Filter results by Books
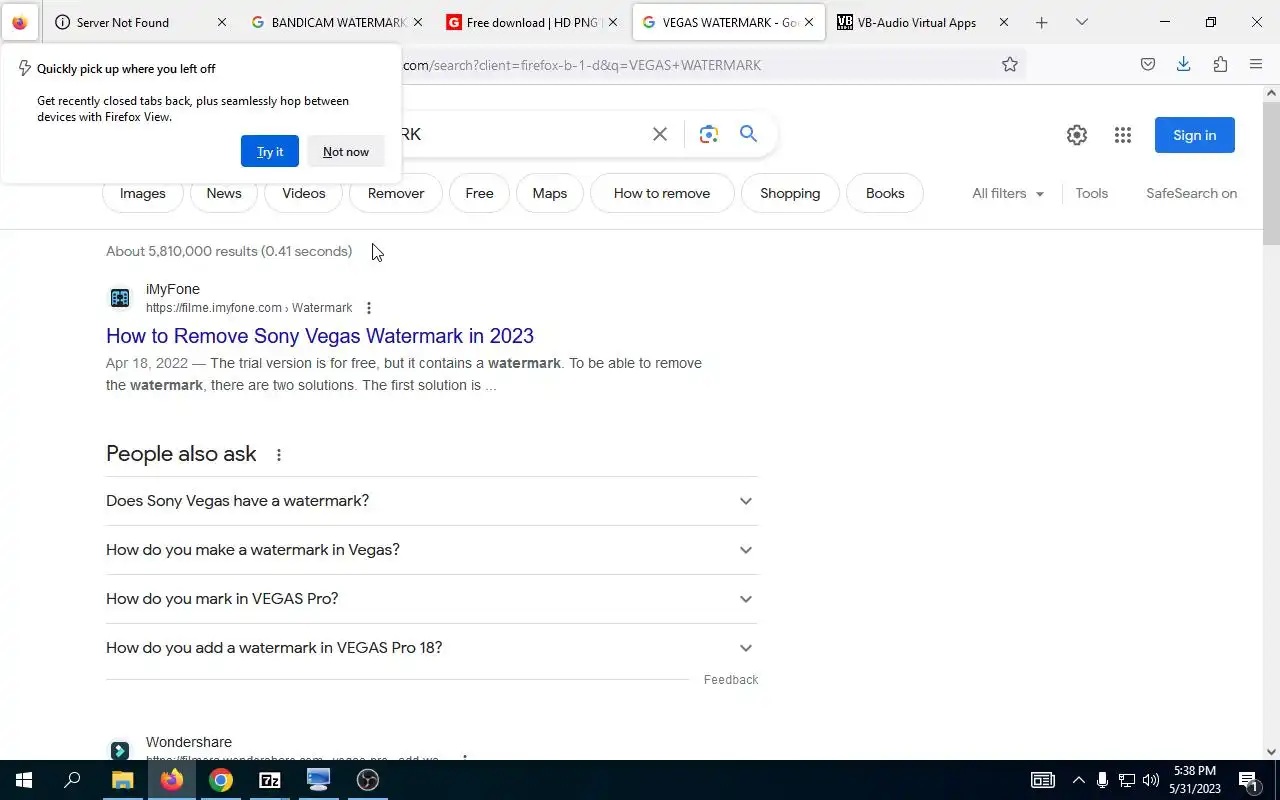1280x800 pixels. pyautogui.click(x=885, y=193)
